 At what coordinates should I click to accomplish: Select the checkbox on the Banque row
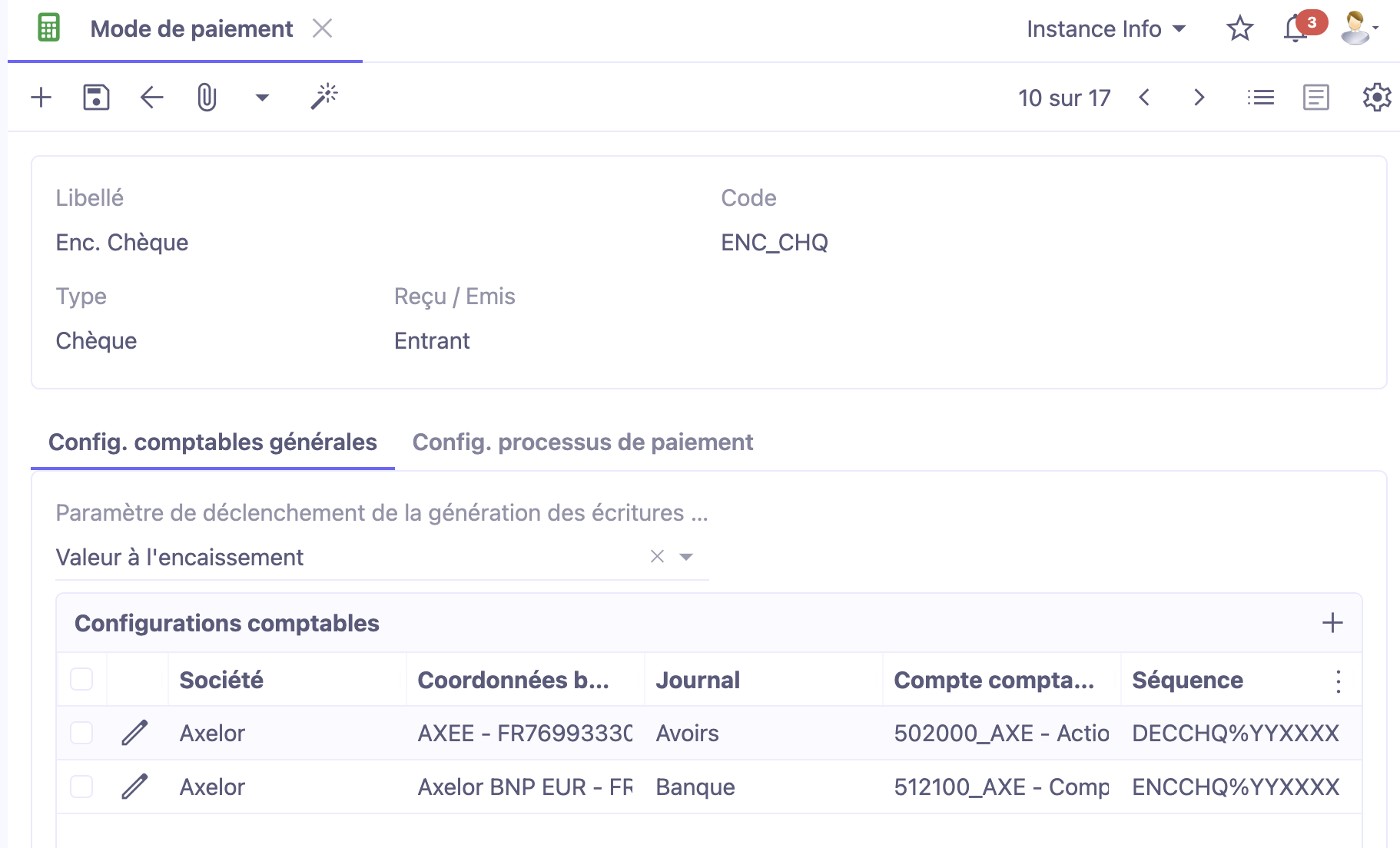(x=81, y=787)
